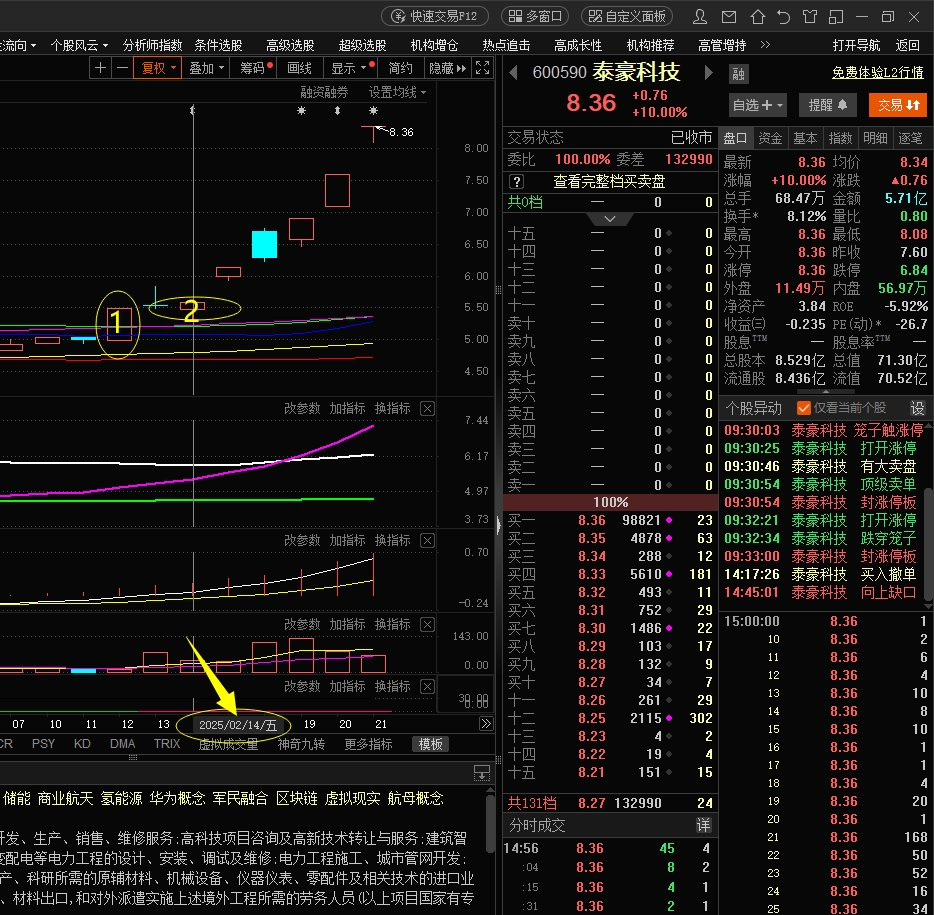The width and height of the screenshot is (934, 915).
Task: Open 更多指标 indicators list
Action: click(368, 744)
